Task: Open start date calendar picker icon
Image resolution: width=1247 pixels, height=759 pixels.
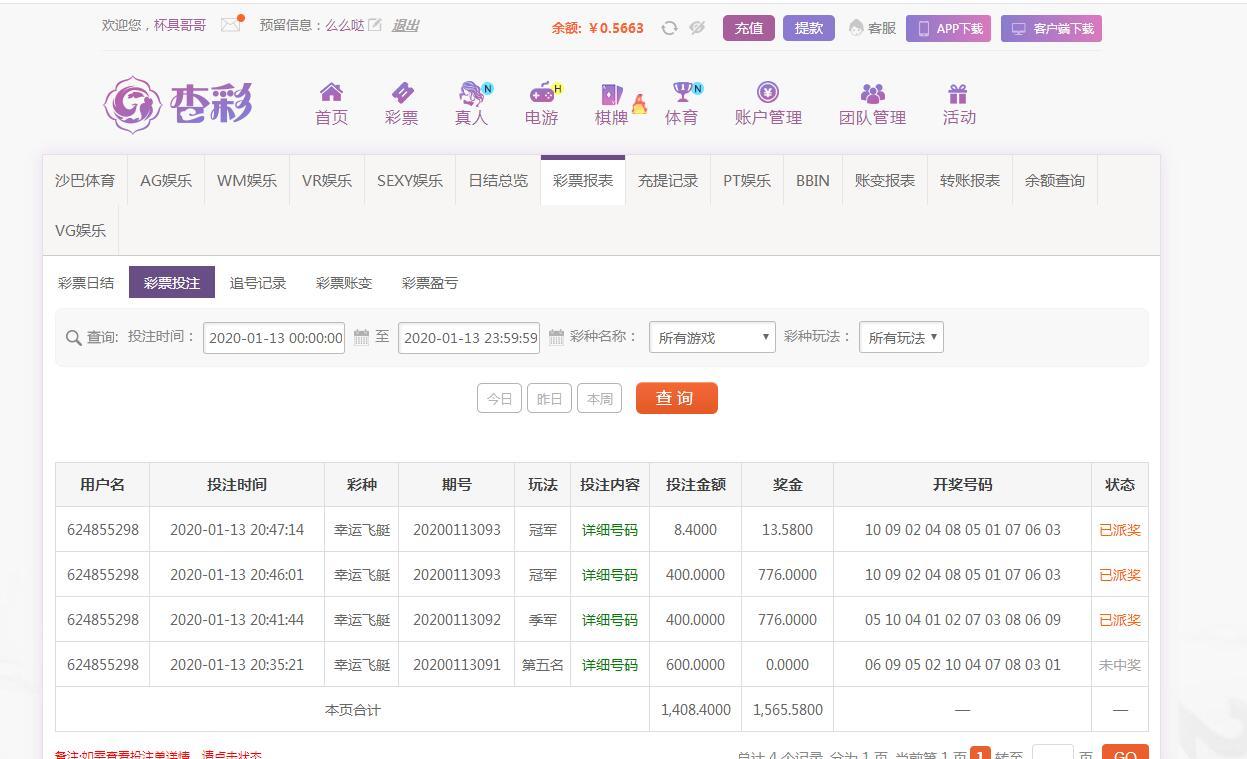Action: [x=361, y=338]
